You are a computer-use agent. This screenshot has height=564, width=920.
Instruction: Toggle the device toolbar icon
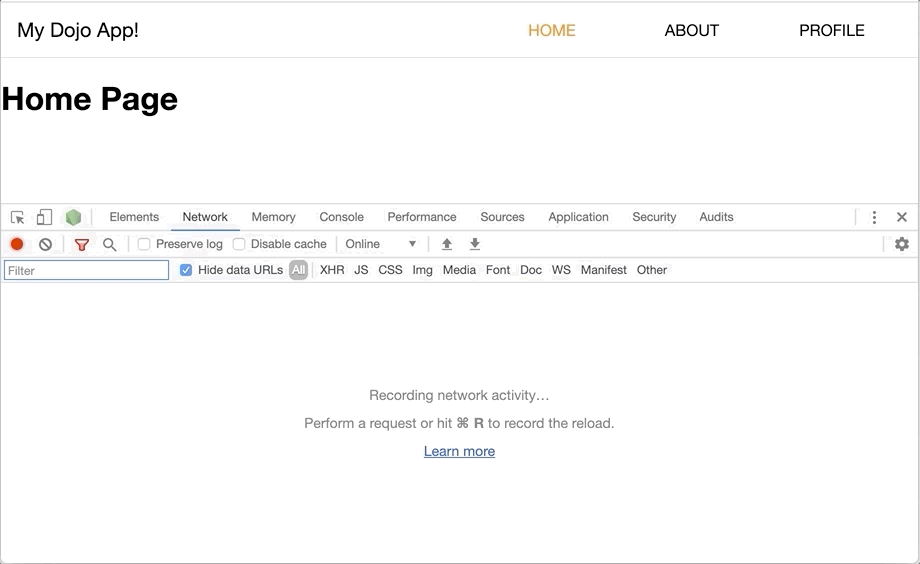(44, 217)
